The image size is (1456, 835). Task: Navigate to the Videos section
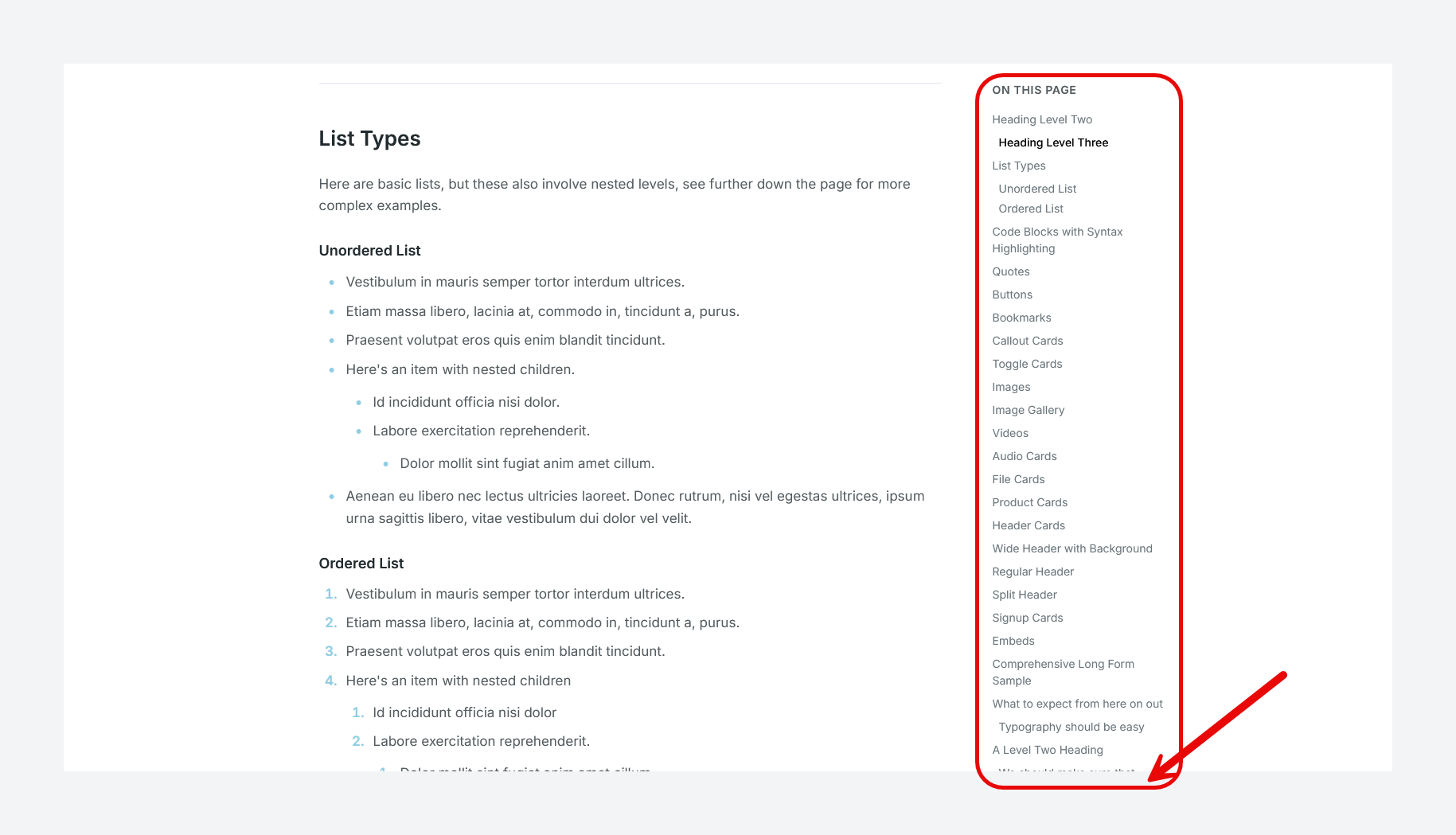[x=1010, y=433]
